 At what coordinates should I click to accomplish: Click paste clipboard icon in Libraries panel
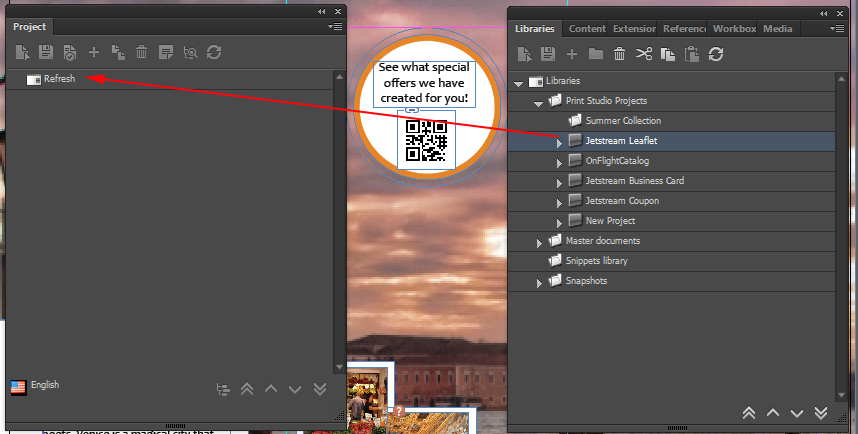[x=692, y=54]
